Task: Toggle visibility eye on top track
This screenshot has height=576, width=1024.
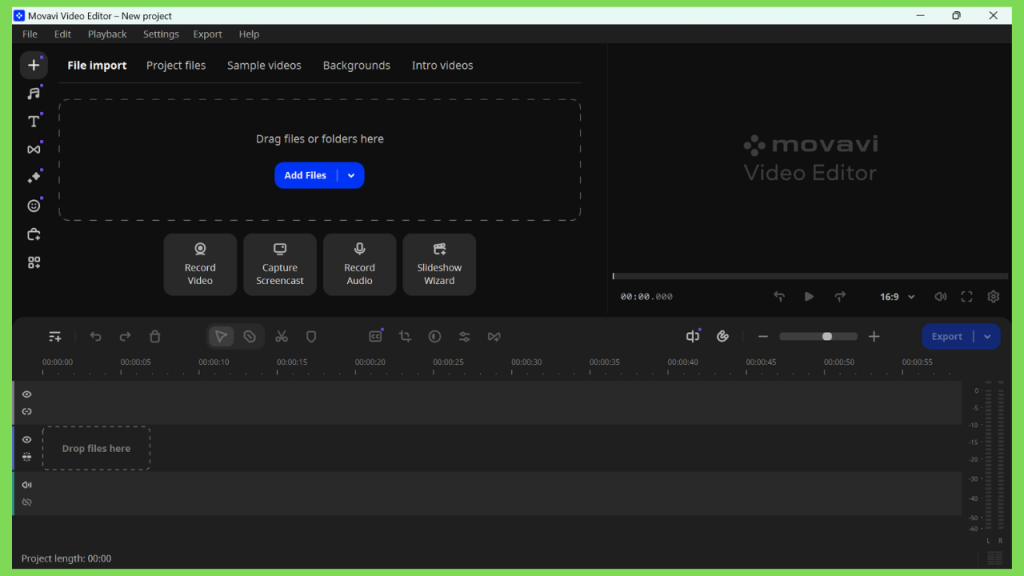Action: [27, 394]
